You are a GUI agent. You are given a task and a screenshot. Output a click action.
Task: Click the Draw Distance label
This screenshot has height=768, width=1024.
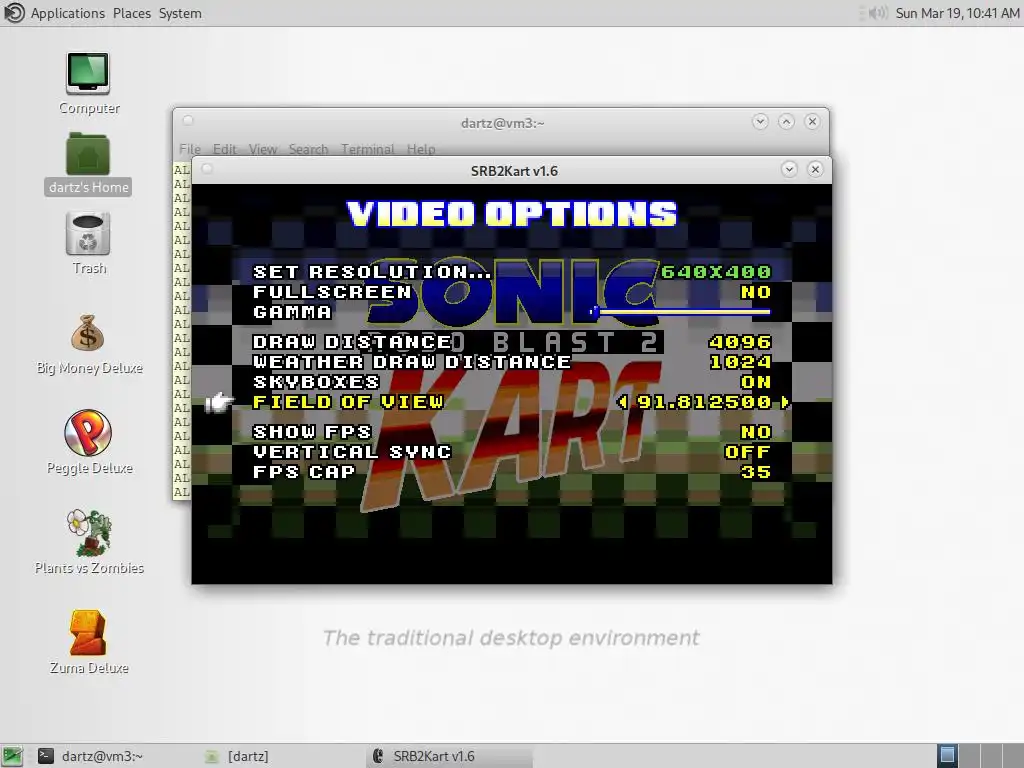[352, 342]
